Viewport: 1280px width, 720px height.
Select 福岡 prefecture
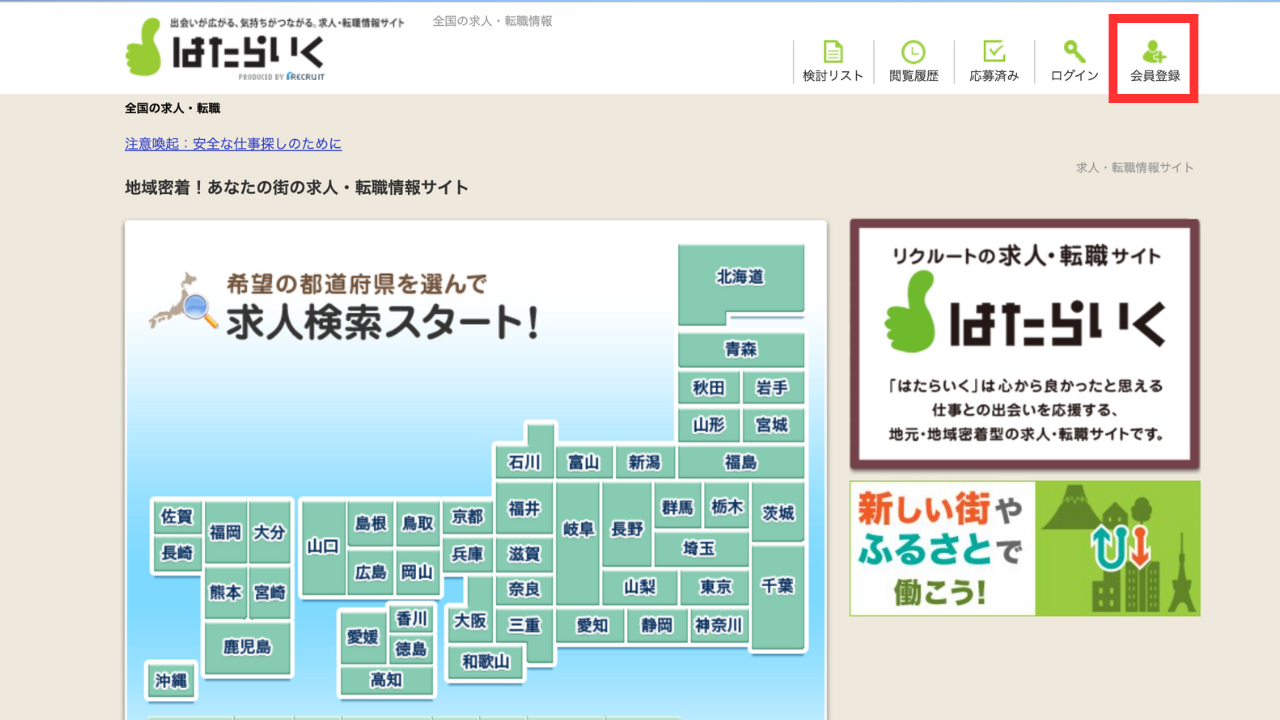pyautogui.click(x=225, y=533)
